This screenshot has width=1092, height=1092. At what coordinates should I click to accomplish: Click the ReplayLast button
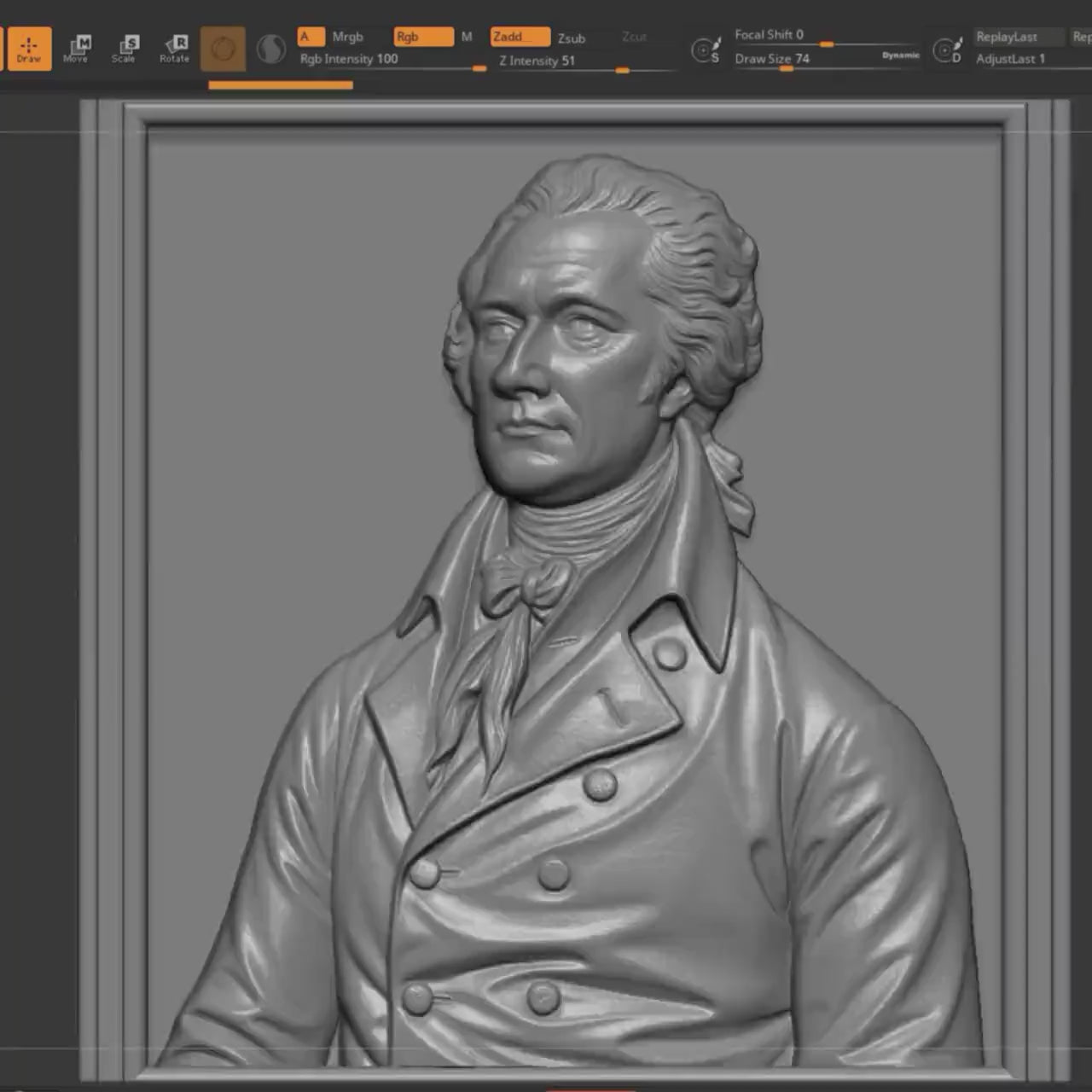[x=1019, y=37]
